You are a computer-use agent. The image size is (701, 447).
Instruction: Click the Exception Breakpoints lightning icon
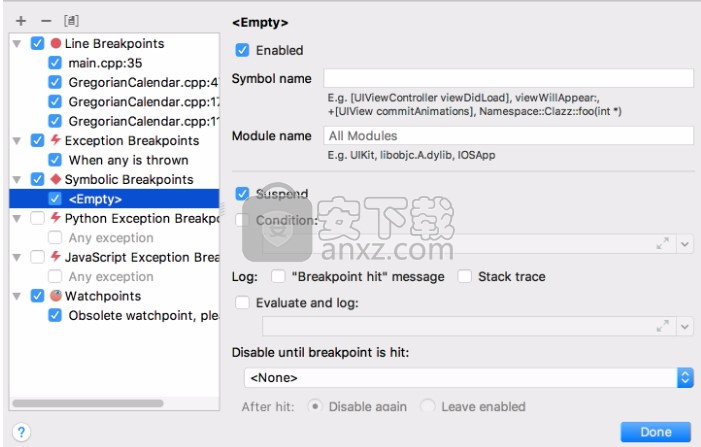coord(55,140)
